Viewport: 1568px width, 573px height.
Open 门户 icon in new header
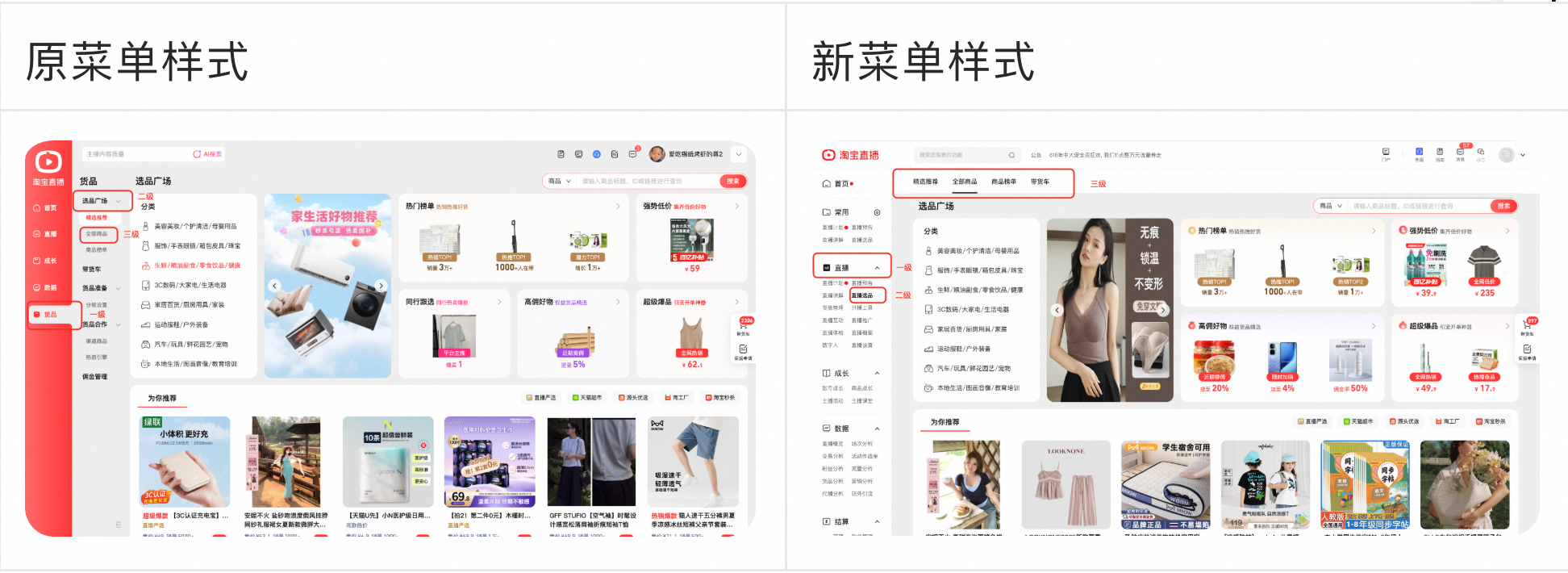click(x=1386, y=154)
